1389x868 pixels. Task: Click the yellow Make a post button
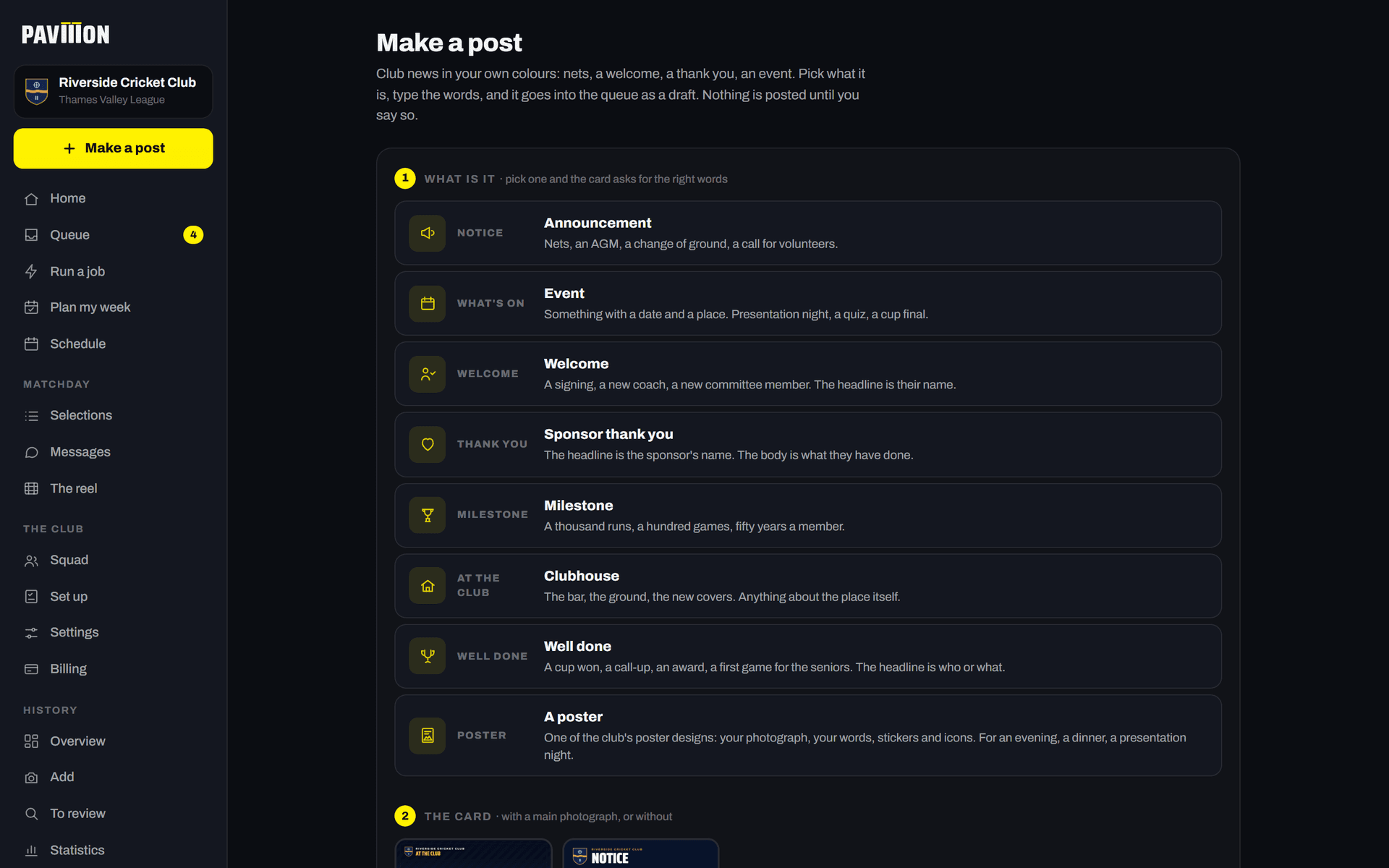(113, 148)
